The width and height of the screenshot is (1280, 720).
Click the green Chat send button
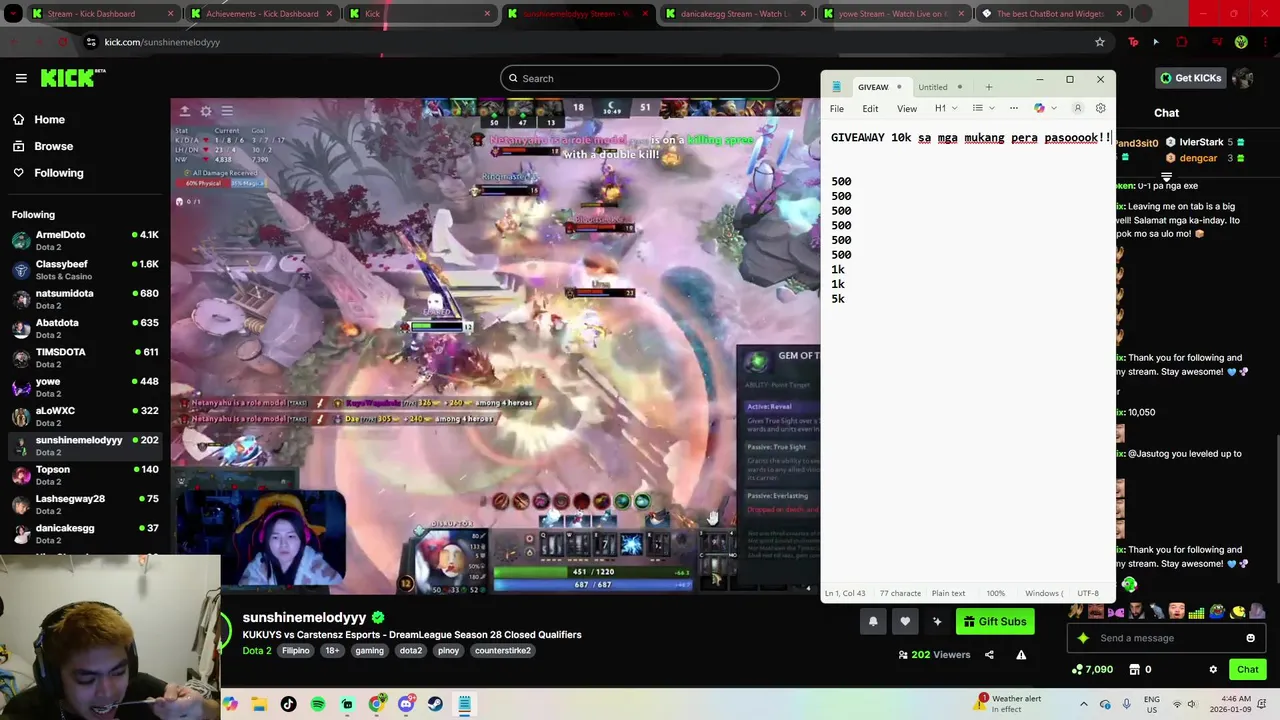pyautogui.click(x=1247, y=669)
